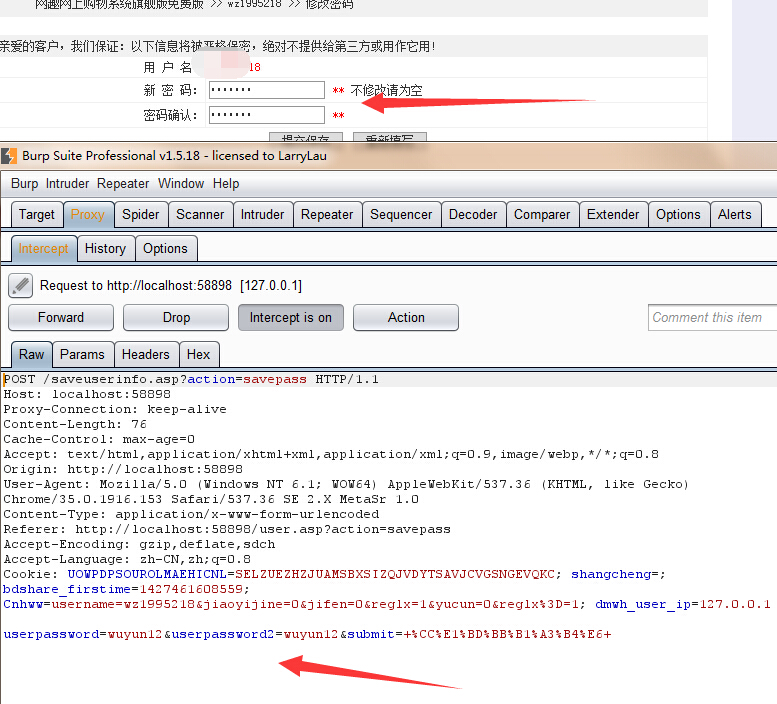Open the Proxy Options sub-tab

[166, 248]
